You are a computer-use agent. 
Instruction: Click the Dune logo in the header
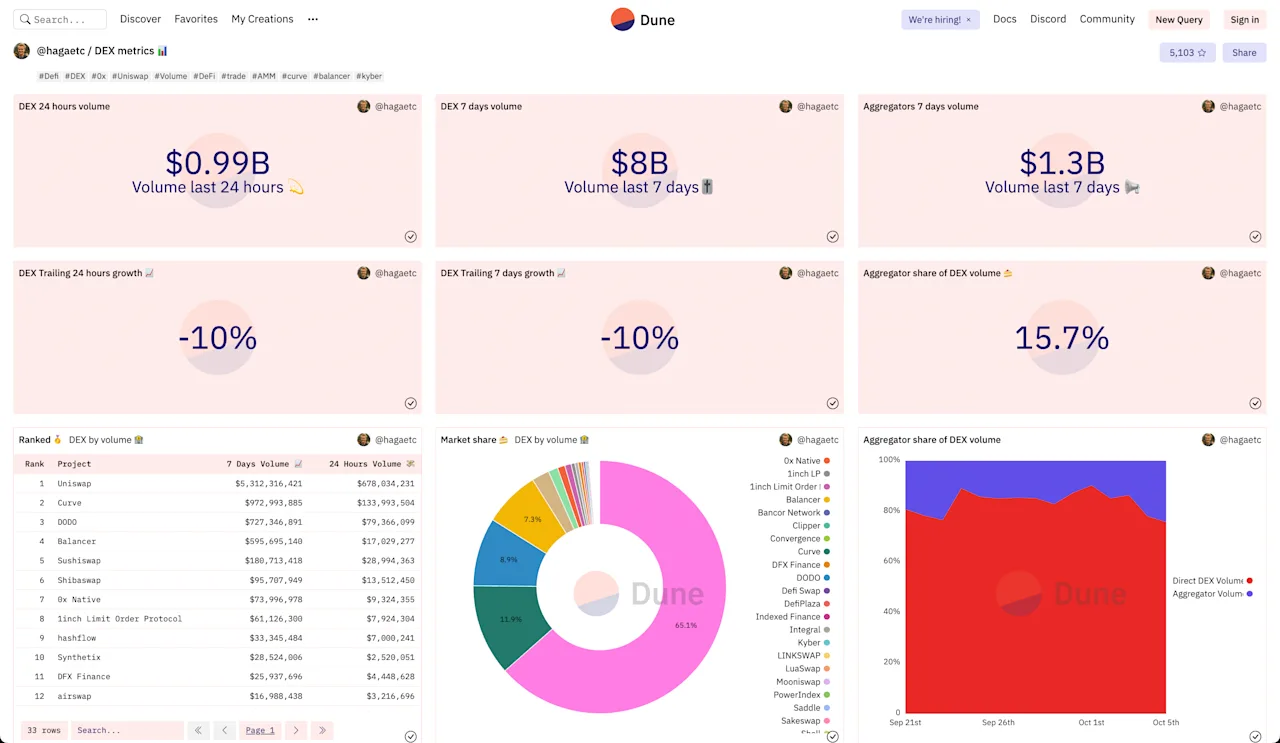tap(643, 19)
